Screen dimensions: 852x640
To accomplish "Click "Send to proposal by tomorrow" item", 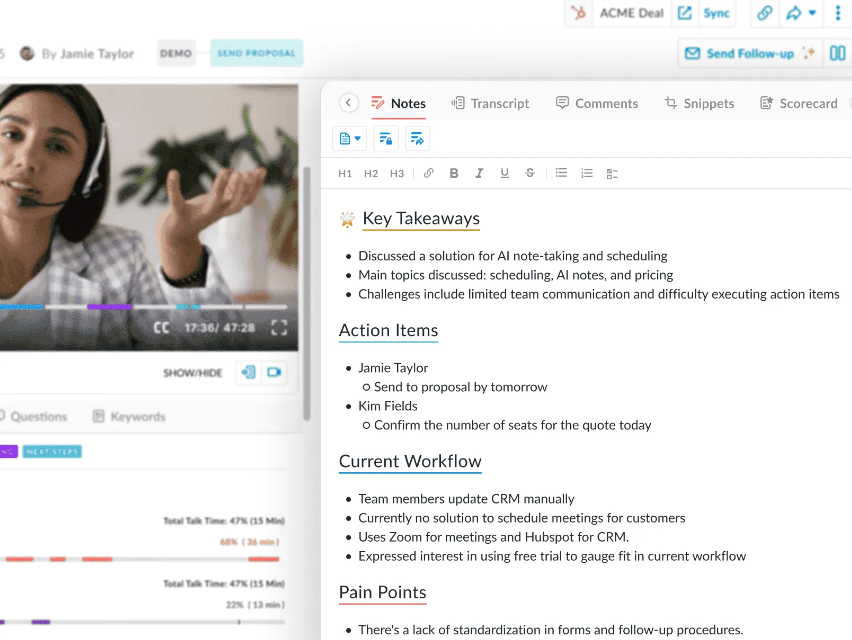I will pos(461,387).
